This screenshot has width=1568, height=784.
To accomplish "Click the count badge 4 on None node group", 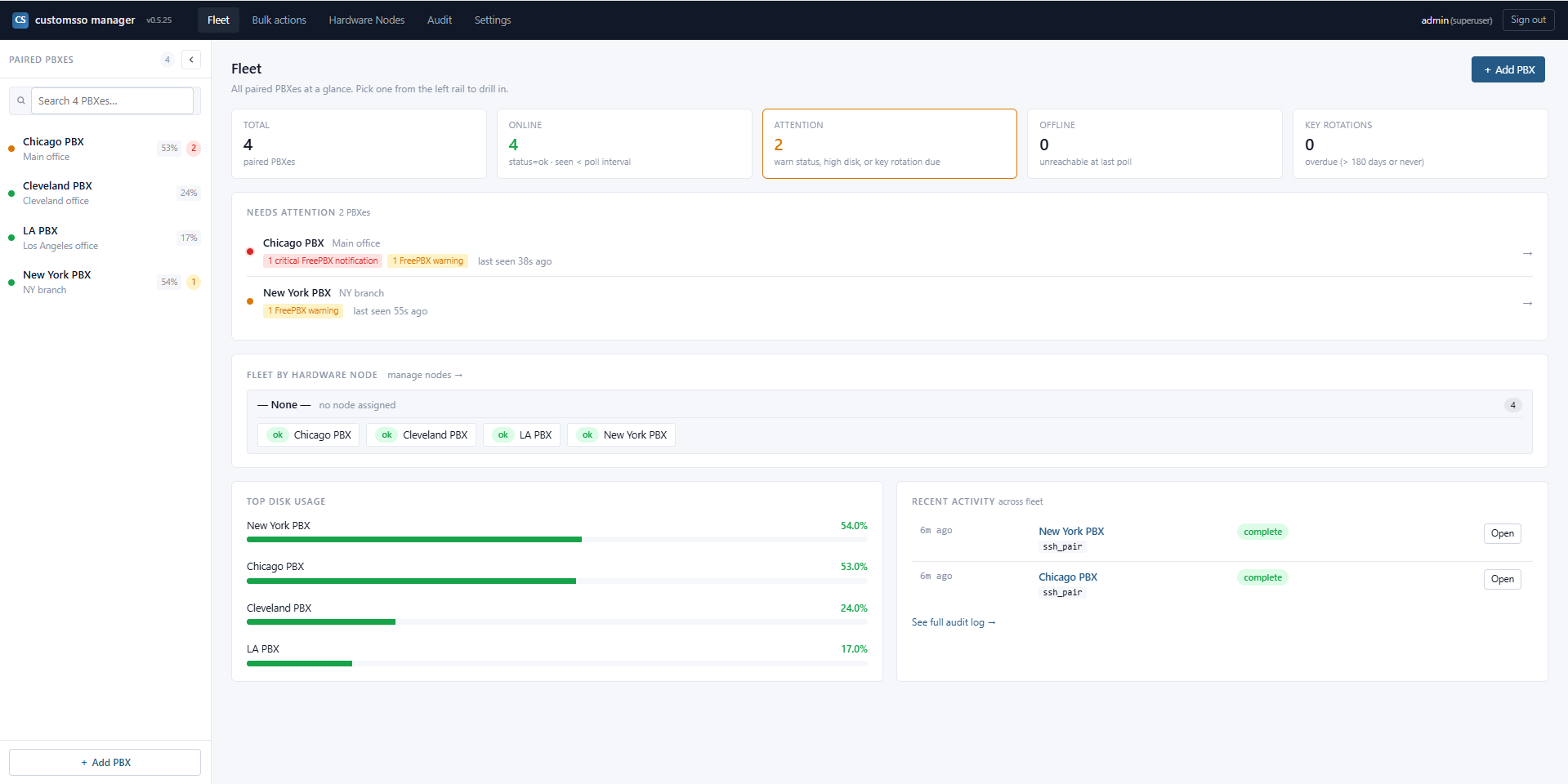I will coord(1512,405).
